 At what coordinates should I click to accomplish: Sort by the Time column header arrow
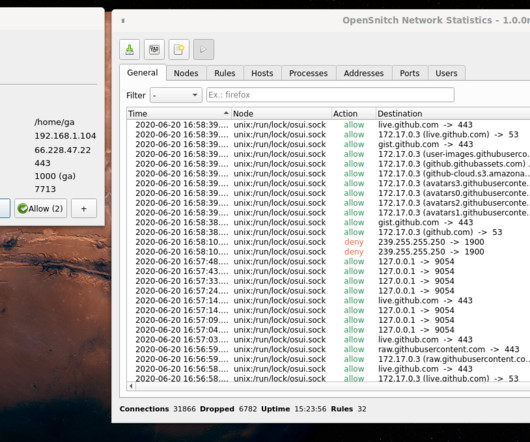pyautogui.click(x=226, y=113)
